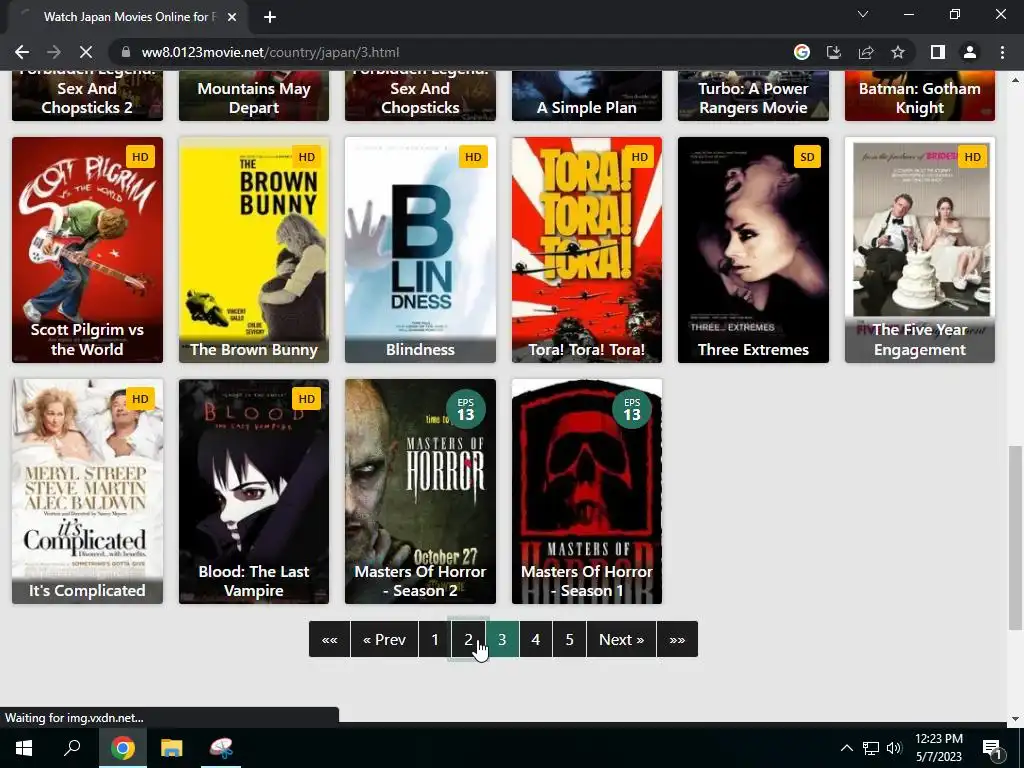Open a new tab with the plus button

pyautogui.click(x=270, y=17)
